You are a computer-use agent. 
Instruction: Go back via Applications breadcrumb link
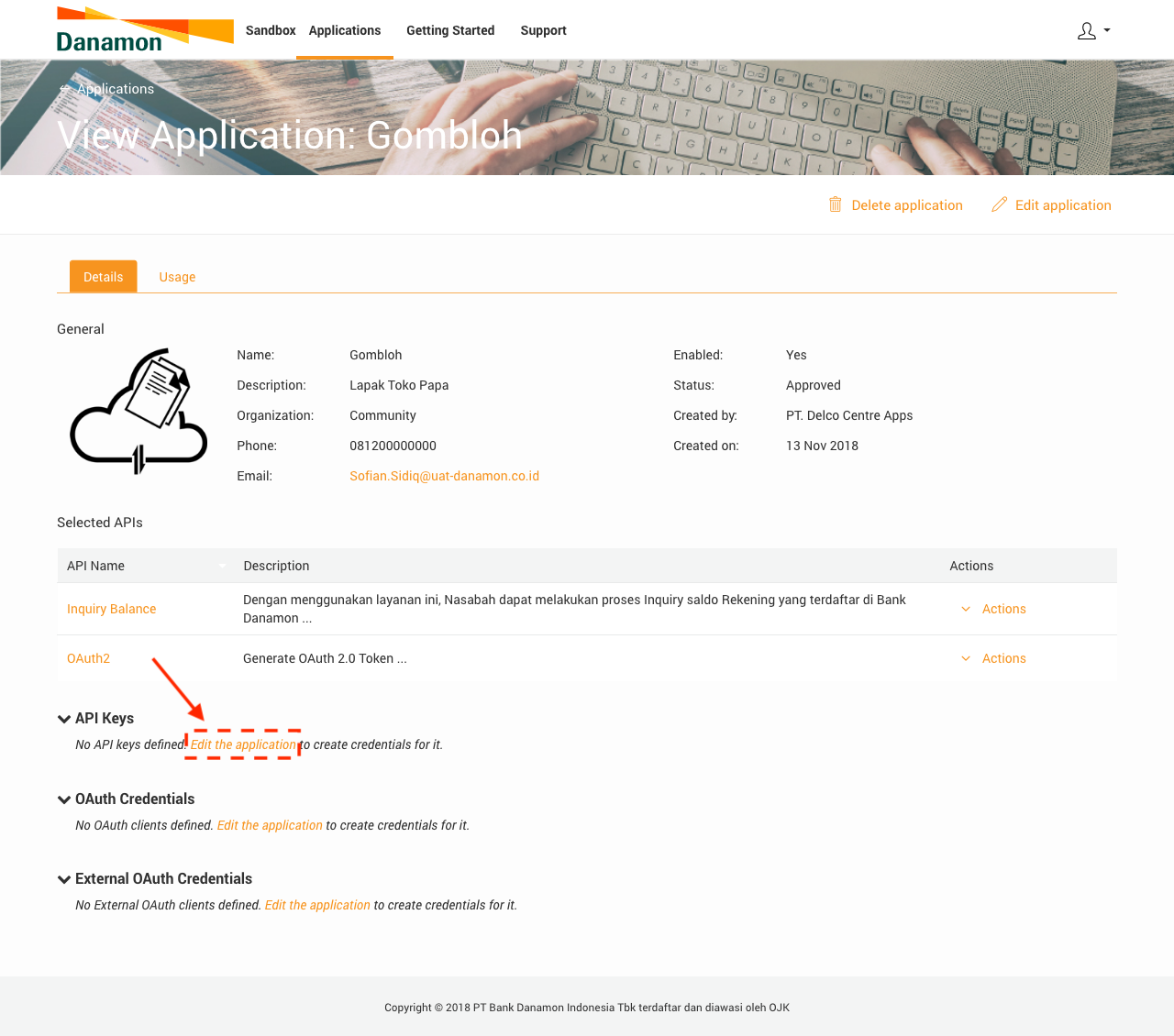pos(116,89)
